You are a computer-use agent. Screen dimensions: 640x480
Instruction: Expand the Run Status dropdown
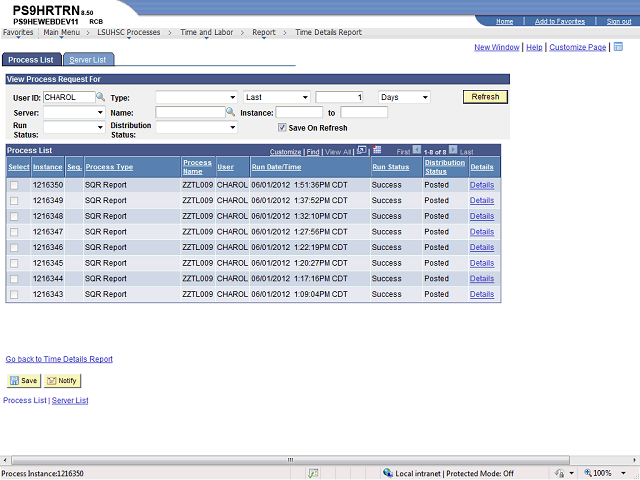coord(74,128)
